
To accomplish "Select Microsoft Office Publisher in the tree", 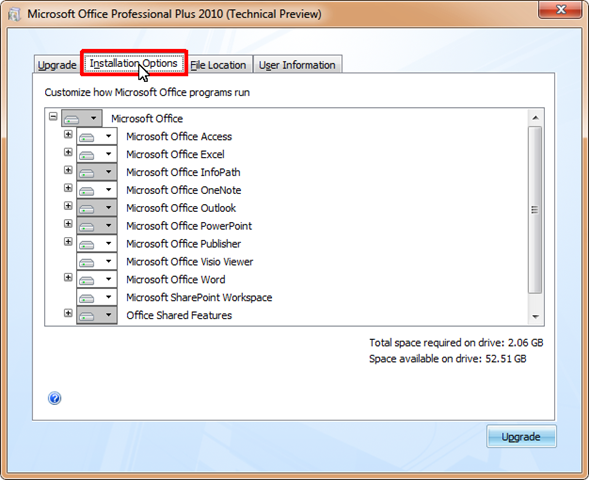I will pyautogui.click(x=183, y=244).
